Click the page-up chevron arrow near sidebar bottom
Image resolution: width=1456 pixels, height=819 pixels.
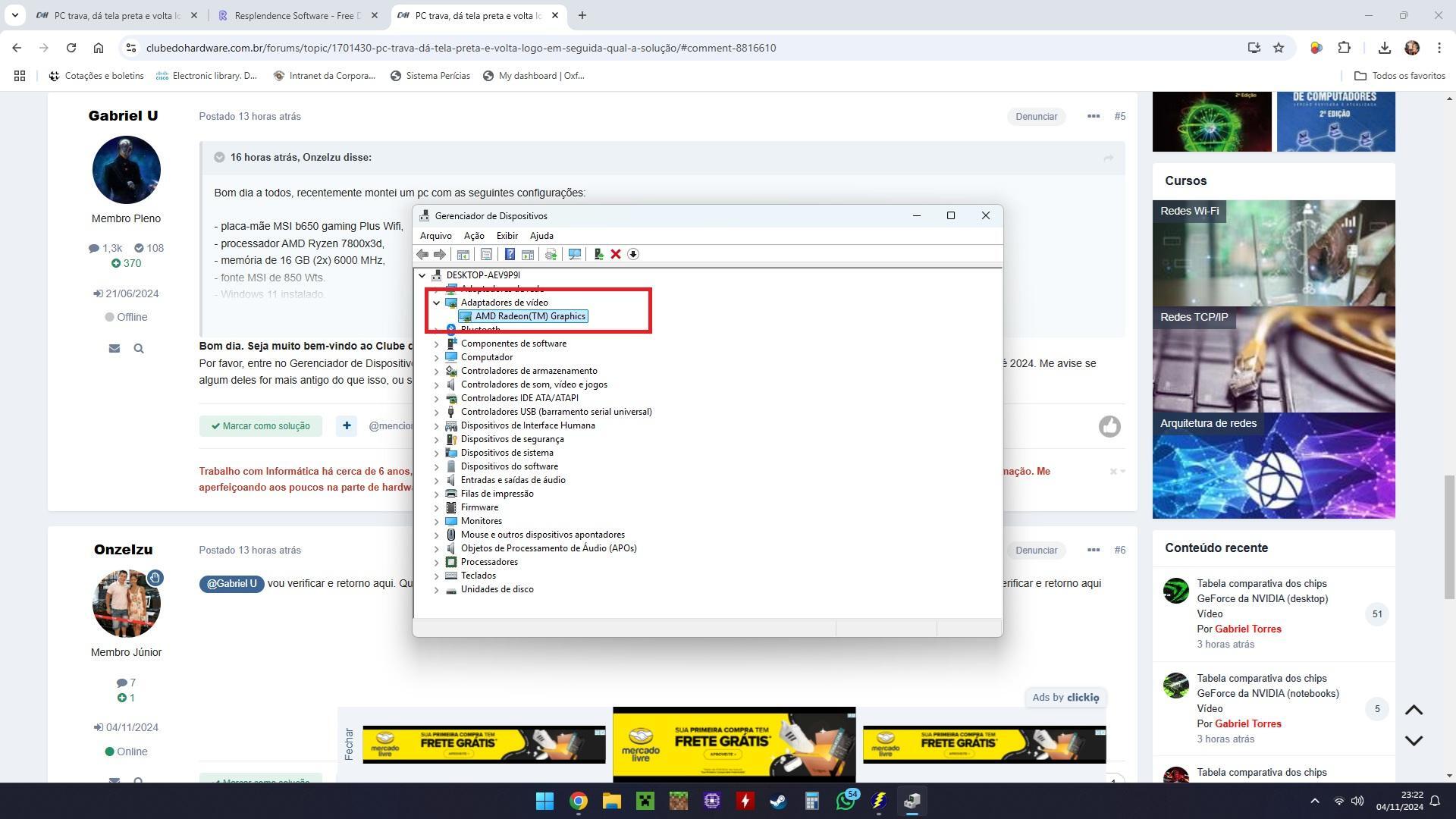tap(1414, 711)
